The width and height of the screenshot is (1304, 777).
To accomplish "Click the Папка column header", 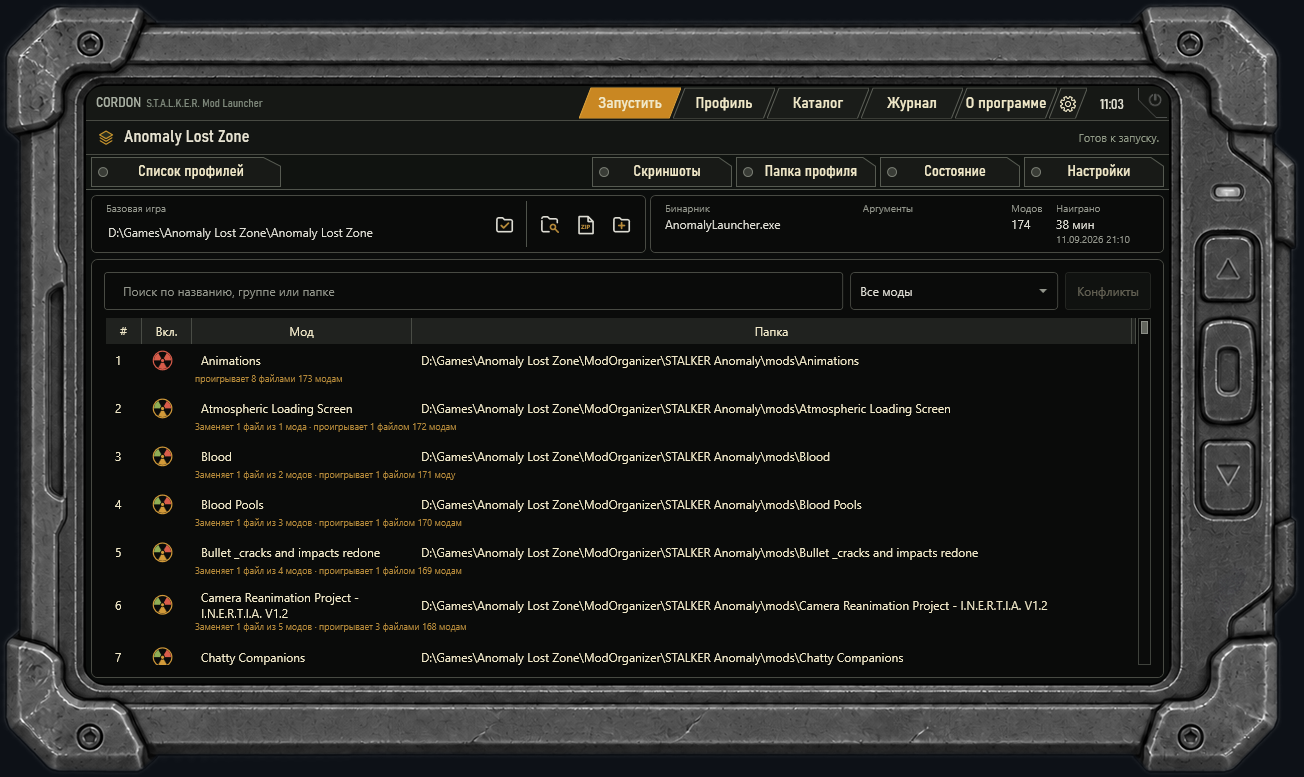I will click(x=771, y=332).
